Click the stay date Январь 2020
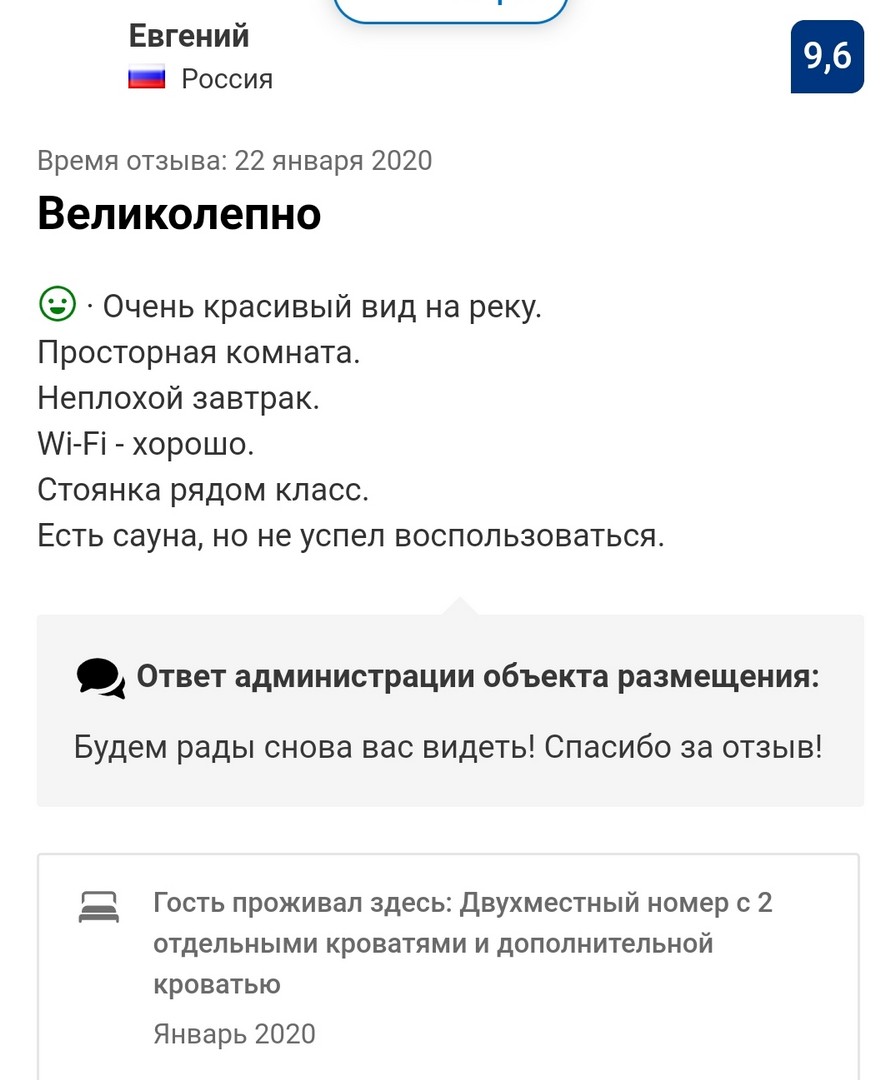The width and height of the screenshot is (895, 1080). (x=234, y=1034)
